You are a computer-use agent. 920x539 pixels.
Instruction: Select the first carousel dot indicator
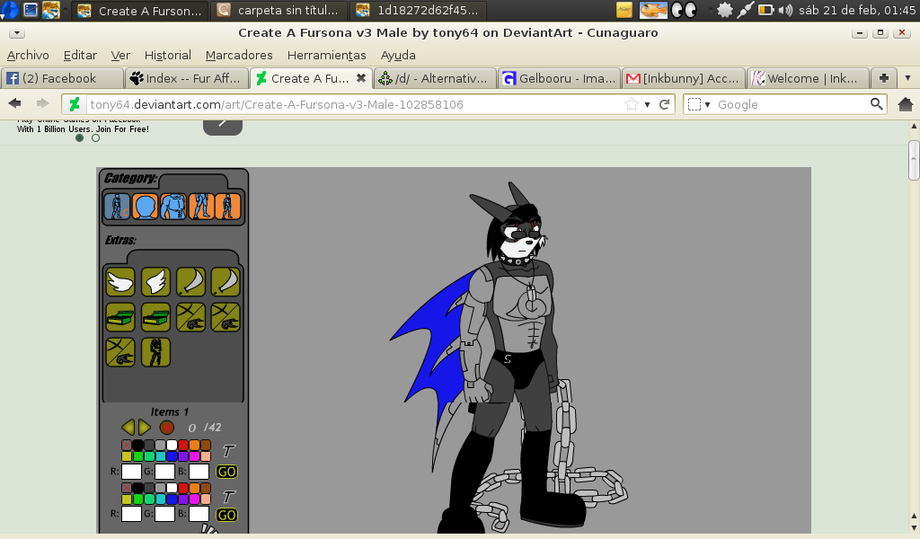[80, 138]
